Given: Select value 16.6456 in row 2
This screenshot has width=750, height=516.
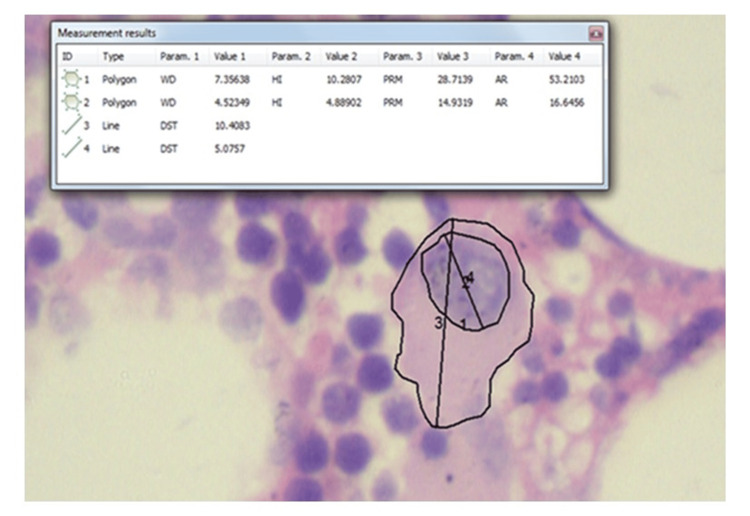Looking at the screenshot, I should coord(567,102).
